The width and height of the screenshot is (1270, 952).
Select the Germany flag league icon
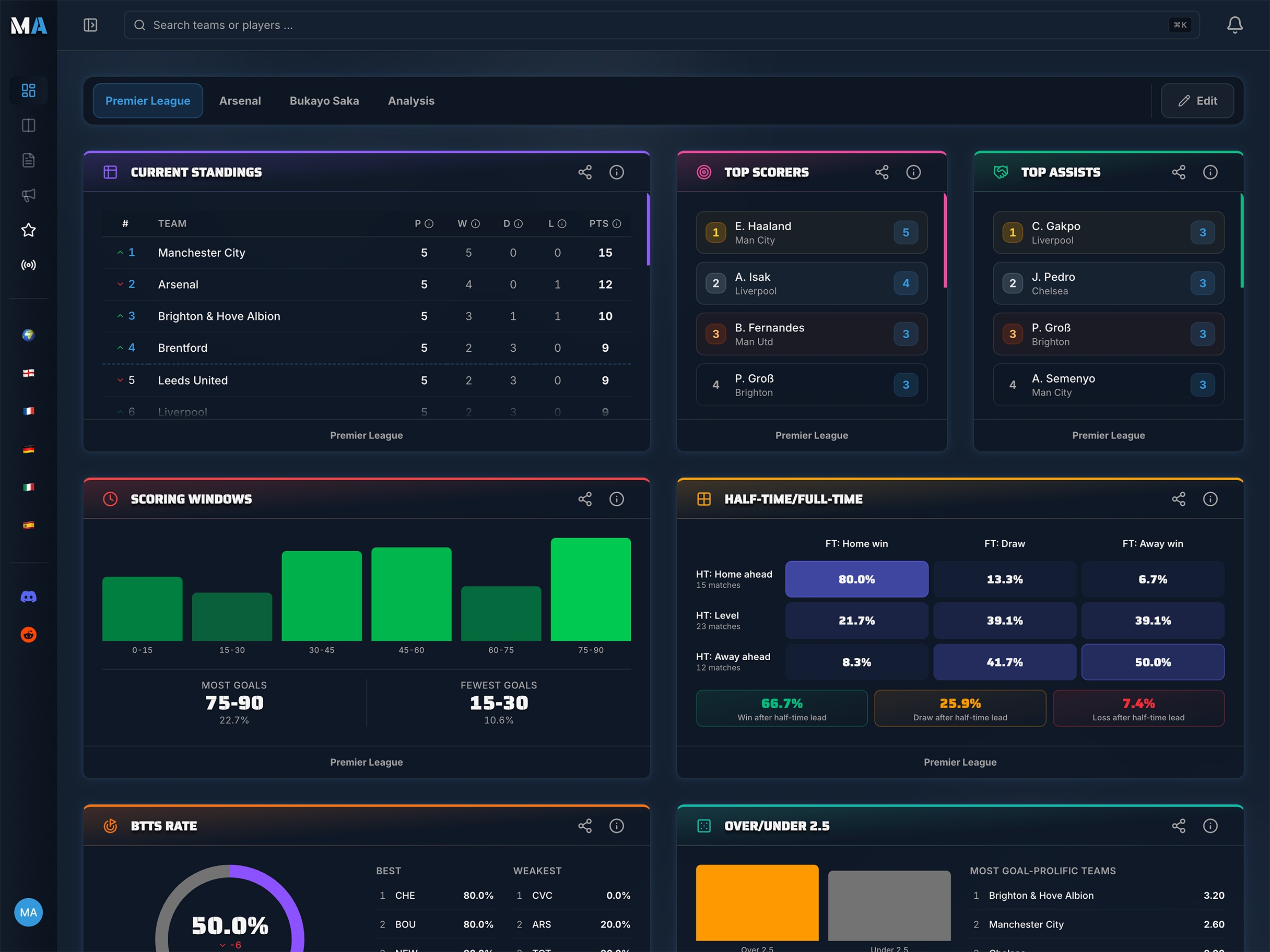[x=28, y=449]
